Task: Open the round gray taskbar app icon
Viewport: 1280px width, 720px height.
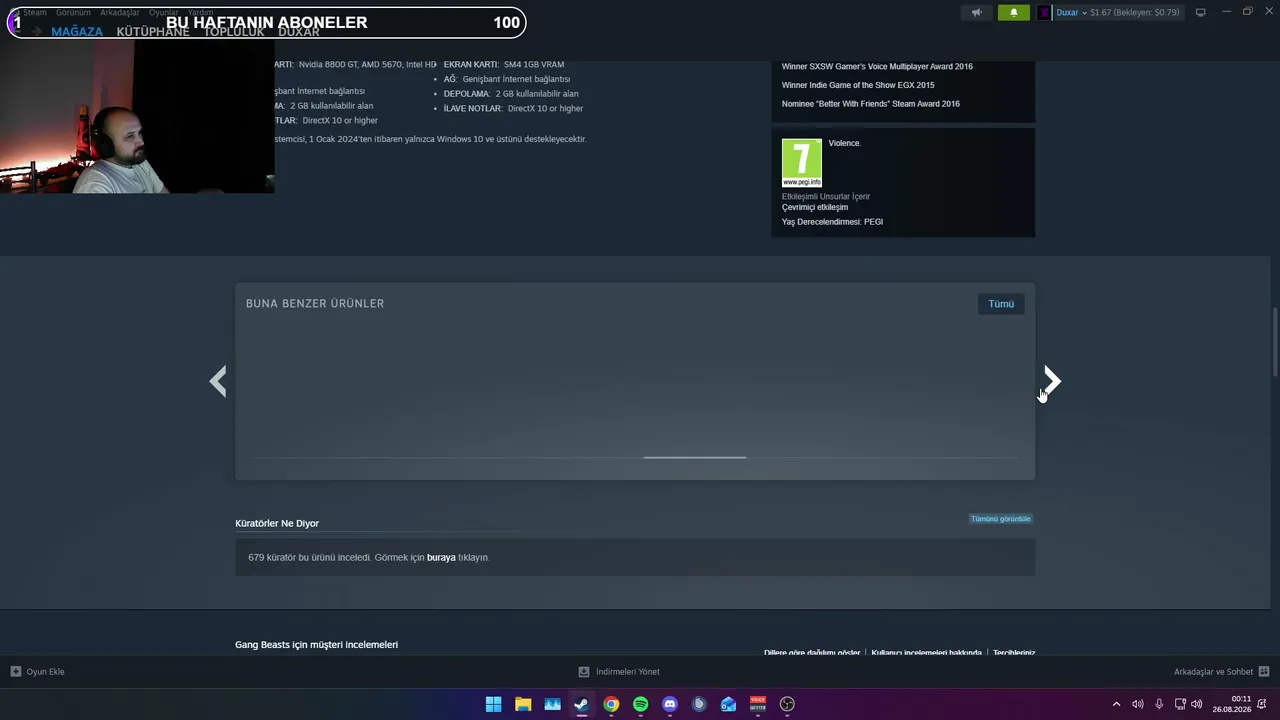Action: pos(699,704)
